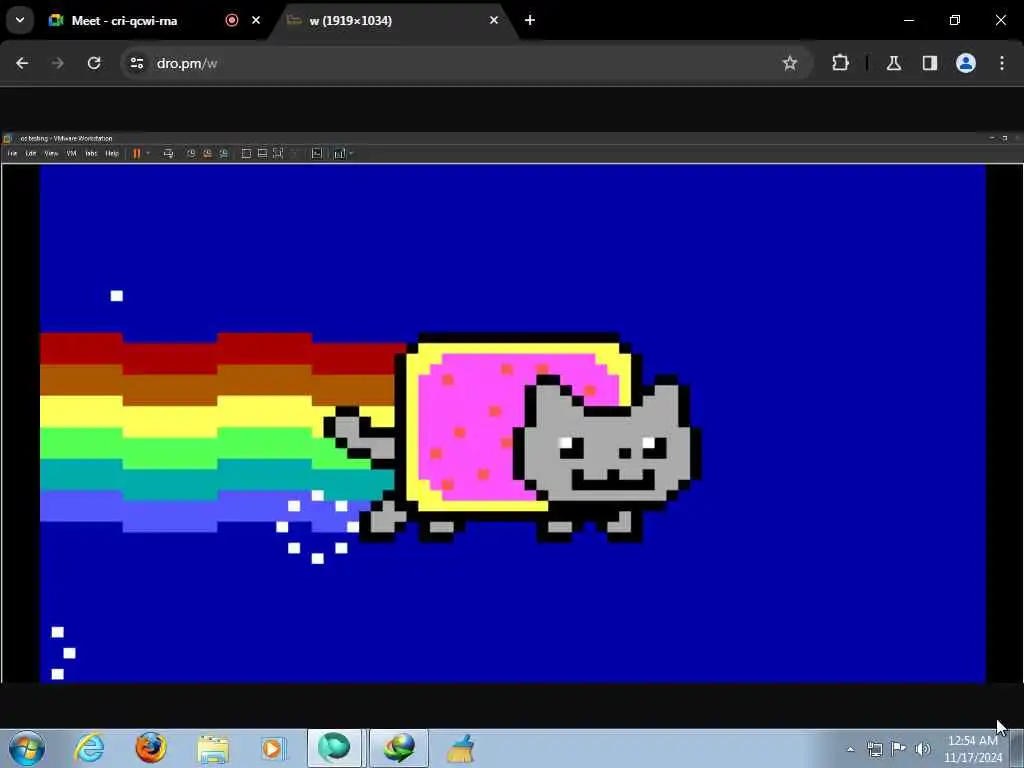Take a snapshot of the VM

pyautogui.click(x=191, y=153)
